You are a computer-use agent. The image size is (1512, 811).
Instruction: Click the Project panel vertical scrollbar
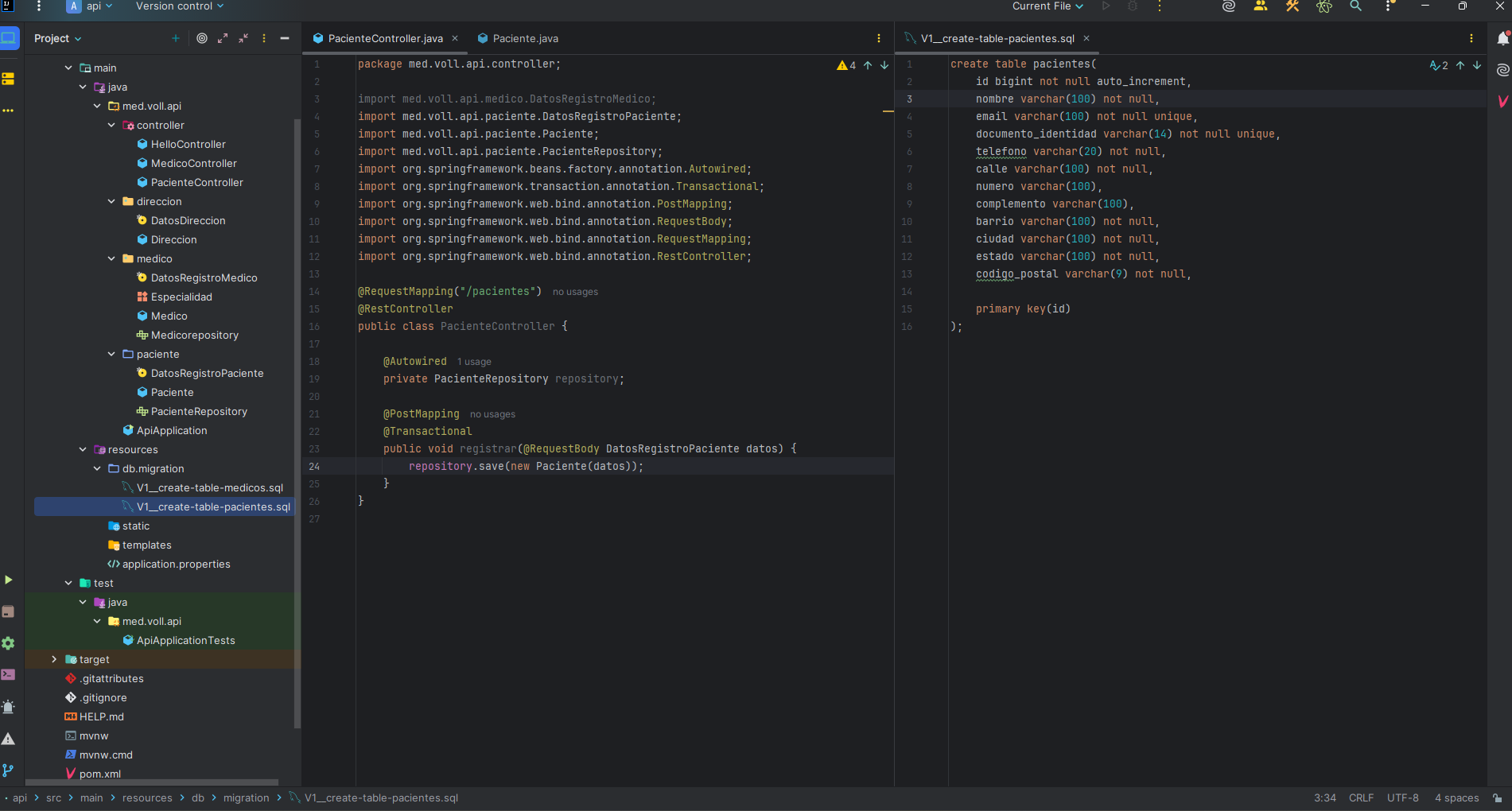pyautogui.click(x=297, y=423)
